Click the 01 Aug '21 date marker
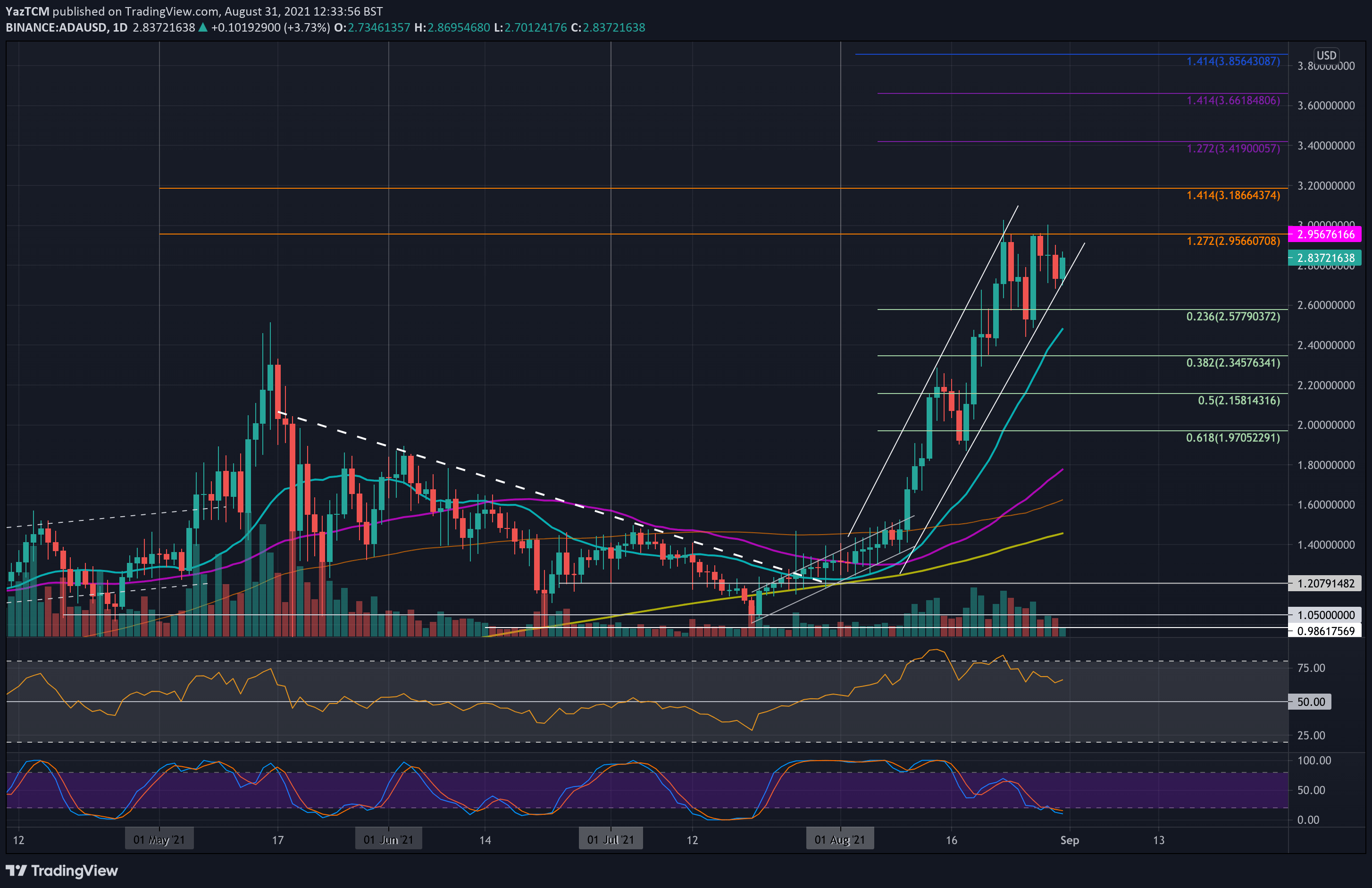 tap(840, 839)
